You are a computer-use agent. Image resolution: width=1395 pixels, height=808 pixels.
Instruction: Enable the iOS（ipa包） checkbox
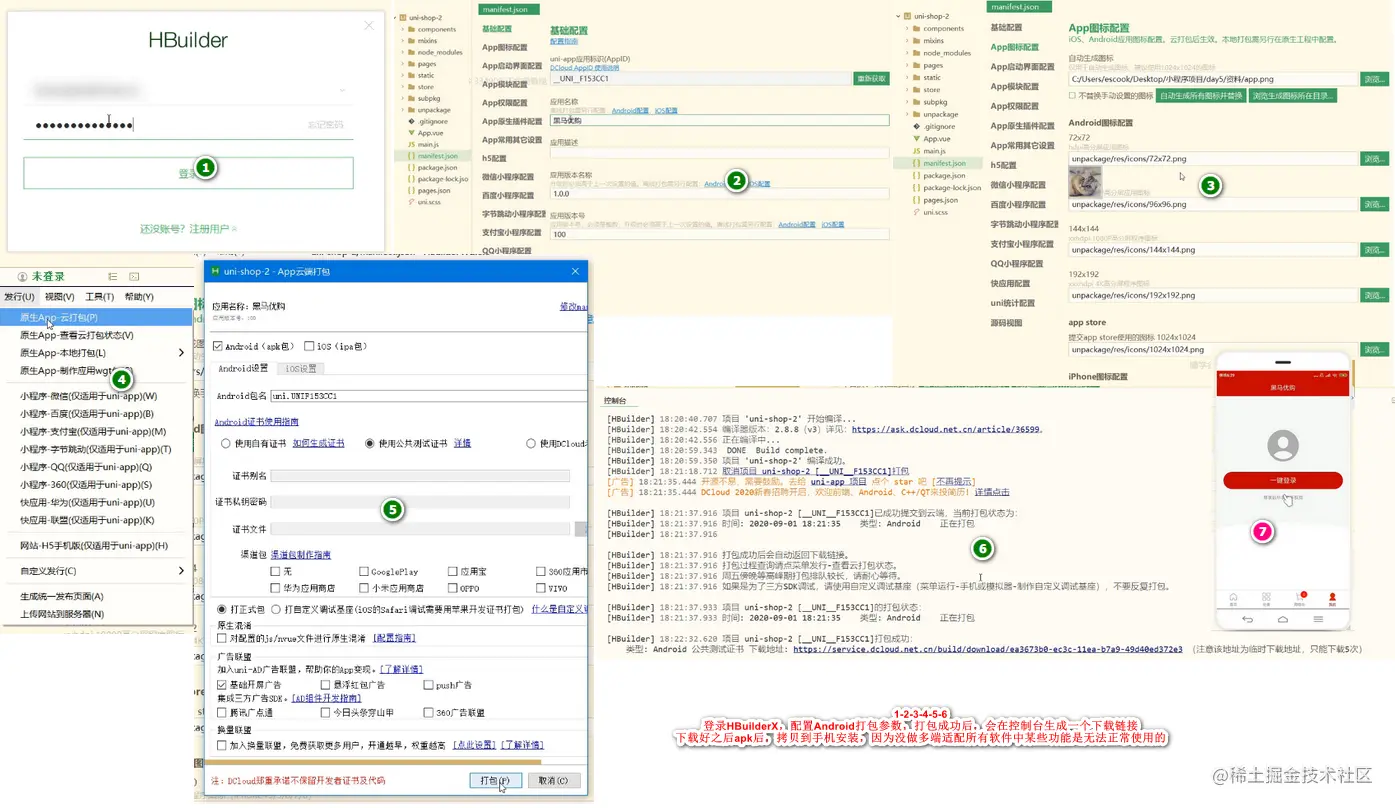coord(309,346)
